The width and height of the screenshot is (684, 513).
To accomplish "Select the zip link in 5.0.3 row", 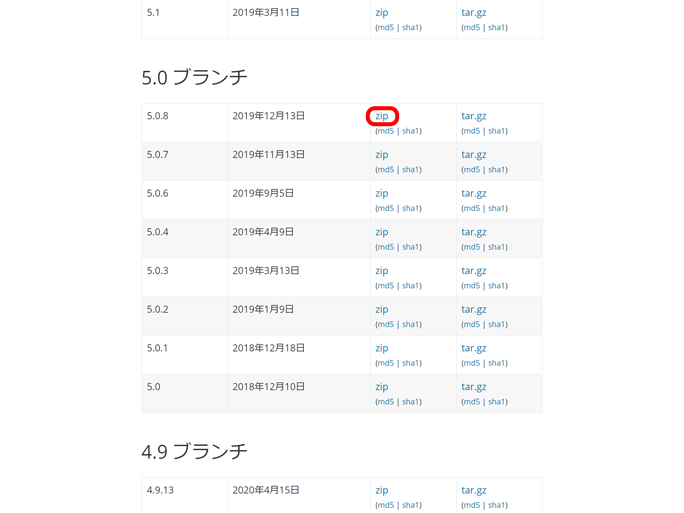I will pos(382,271).
